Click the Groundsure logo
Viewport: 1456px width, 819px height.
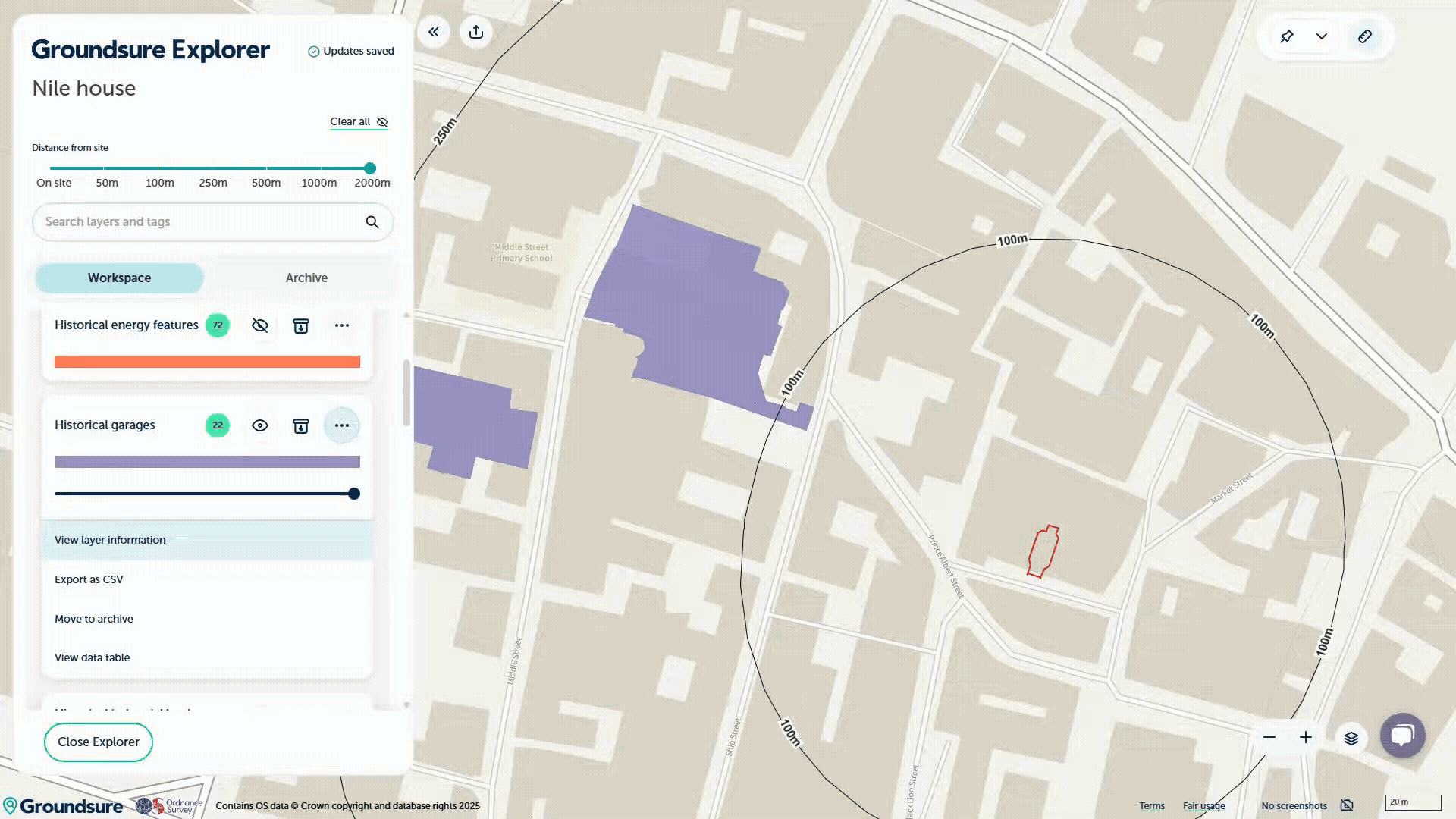click(63, 806)
